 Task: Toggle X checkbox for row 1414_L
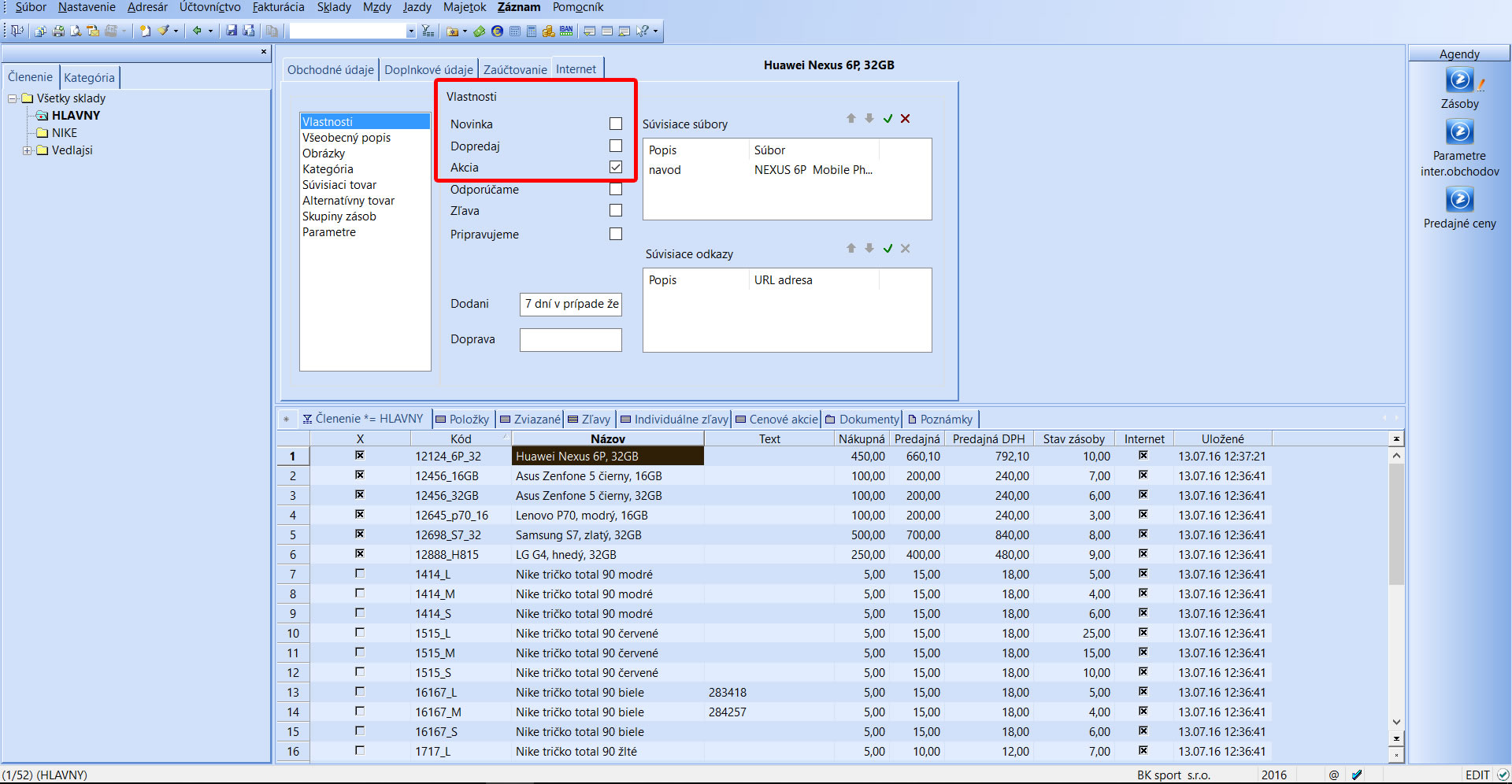(360, 573)
